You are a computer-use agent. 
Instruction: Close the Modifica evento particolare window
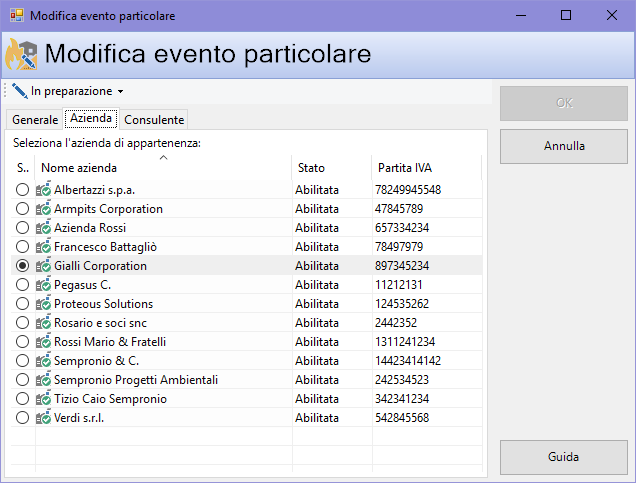point(612,15)
